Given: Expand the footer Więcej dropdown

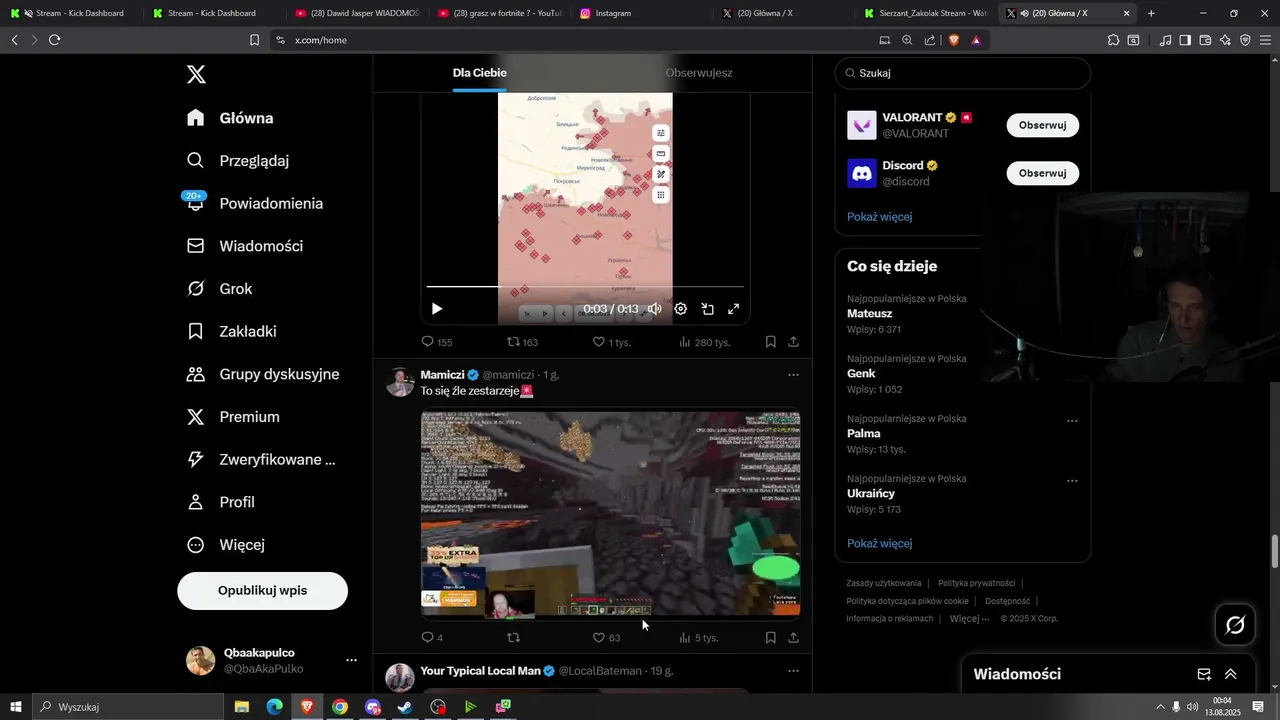Looking at the screenshot, I should [x=971, y=619].
